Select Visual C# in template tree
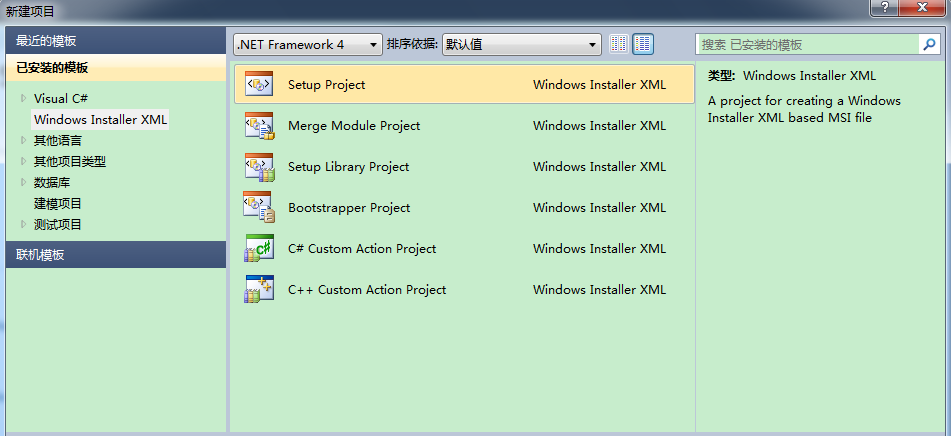Viewport: 951px width, 436px height. 61,98
